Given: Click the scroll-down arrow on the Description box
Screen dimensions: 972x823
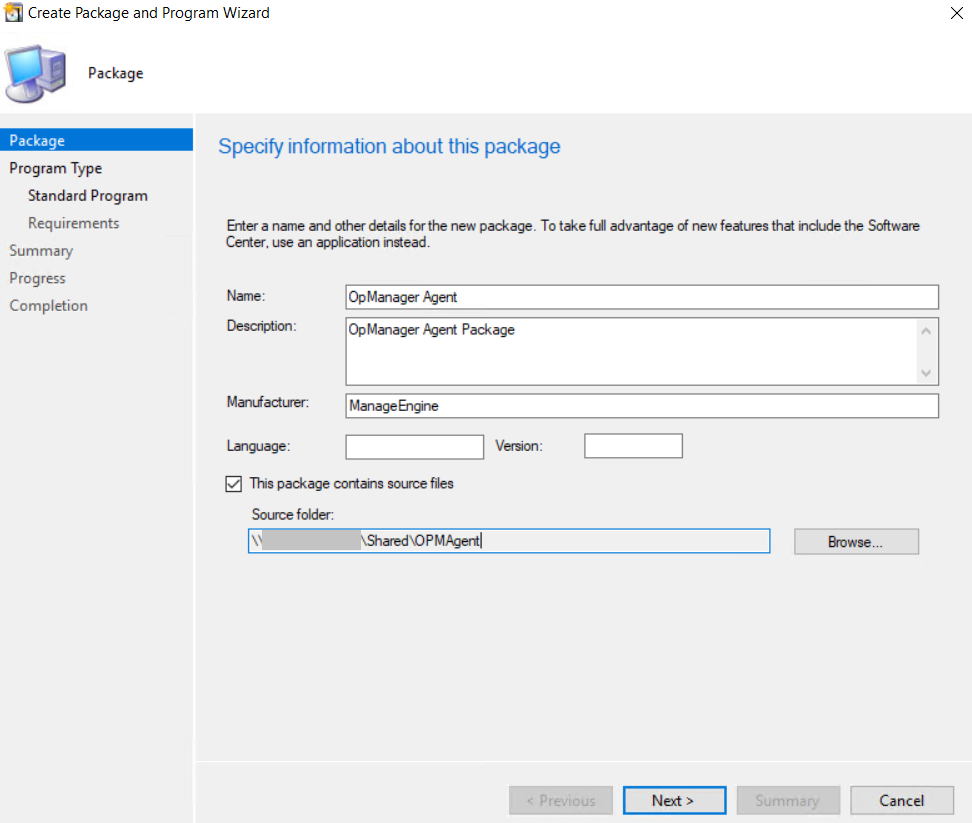Looking at the screenshot, I should (926, 373).
